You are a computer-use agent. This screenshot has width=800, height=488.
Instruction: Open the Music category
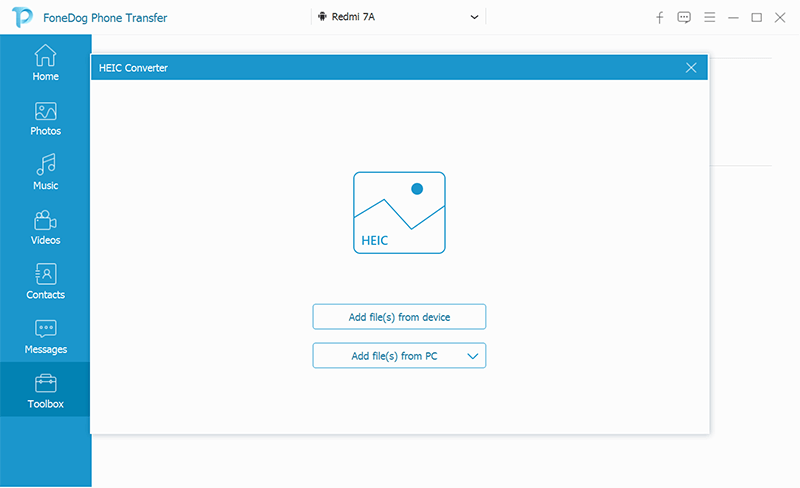(x=45, y=173)
